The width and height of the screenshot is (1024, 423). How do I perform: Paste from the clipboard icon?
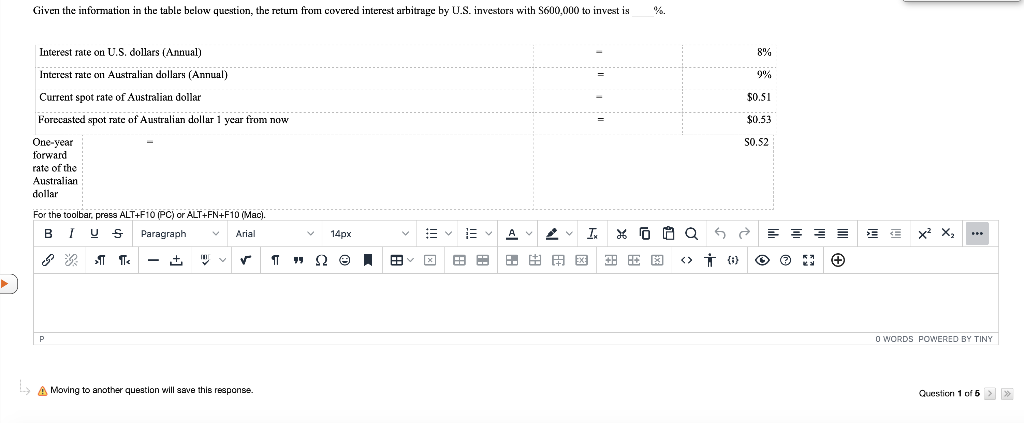tap(668, 234)
